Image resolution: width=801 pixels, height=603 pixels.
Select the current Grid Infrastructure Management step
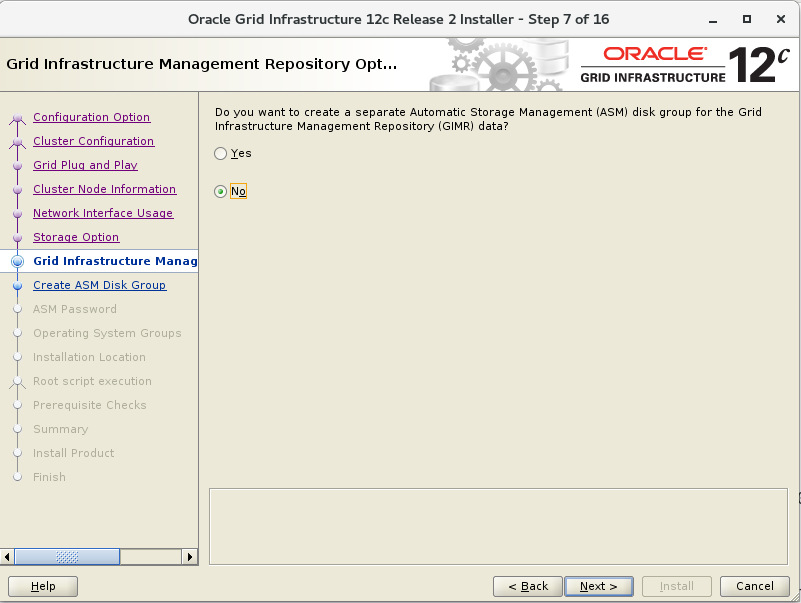[115, 261]
